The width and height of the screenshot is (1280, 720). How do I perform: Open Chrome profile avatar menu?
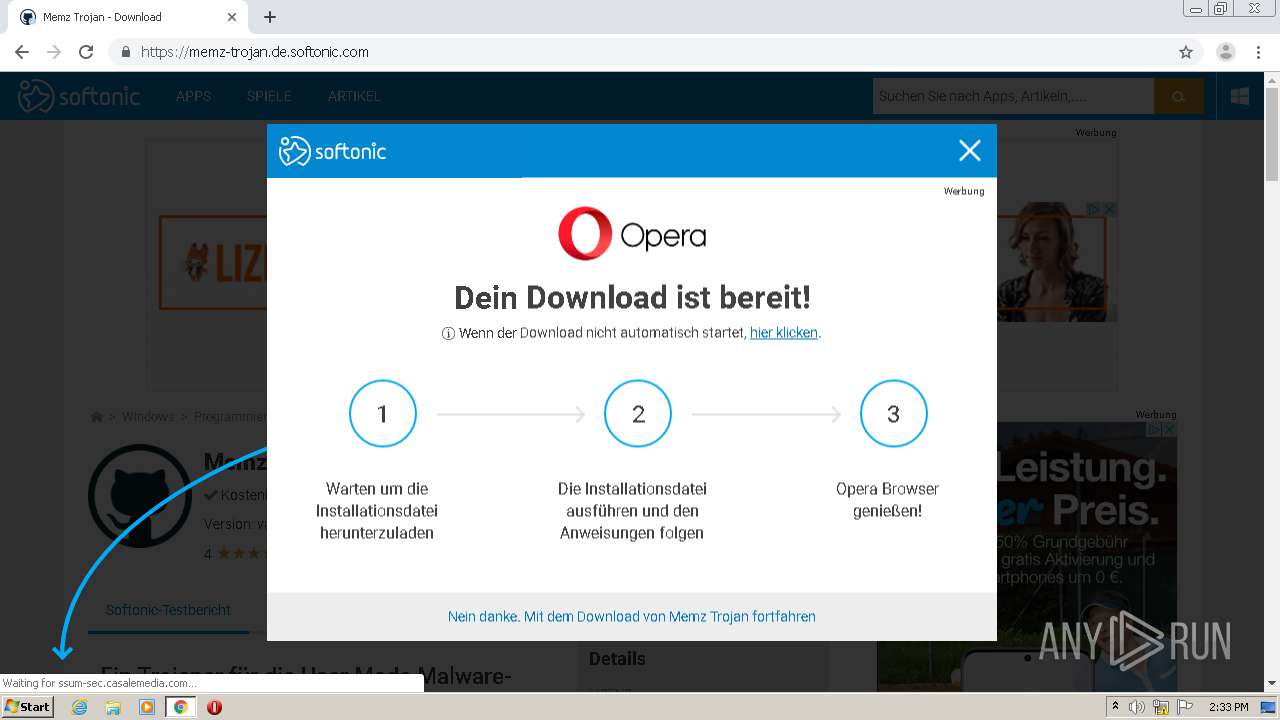point(1226,52)
